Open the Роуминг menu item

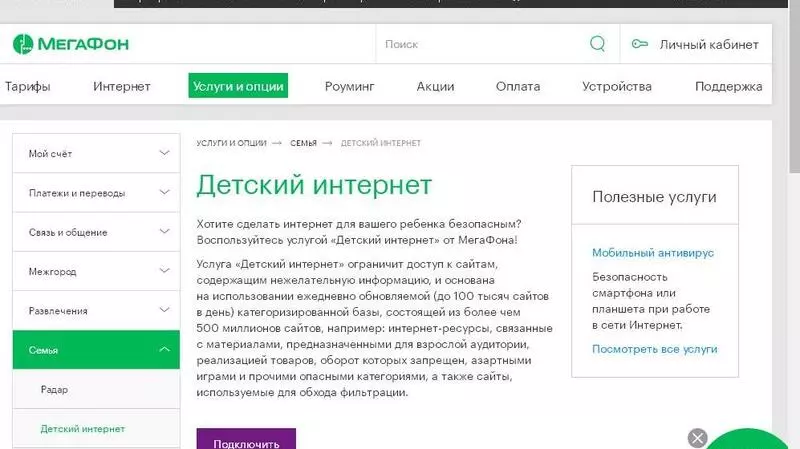pos(349,86)
